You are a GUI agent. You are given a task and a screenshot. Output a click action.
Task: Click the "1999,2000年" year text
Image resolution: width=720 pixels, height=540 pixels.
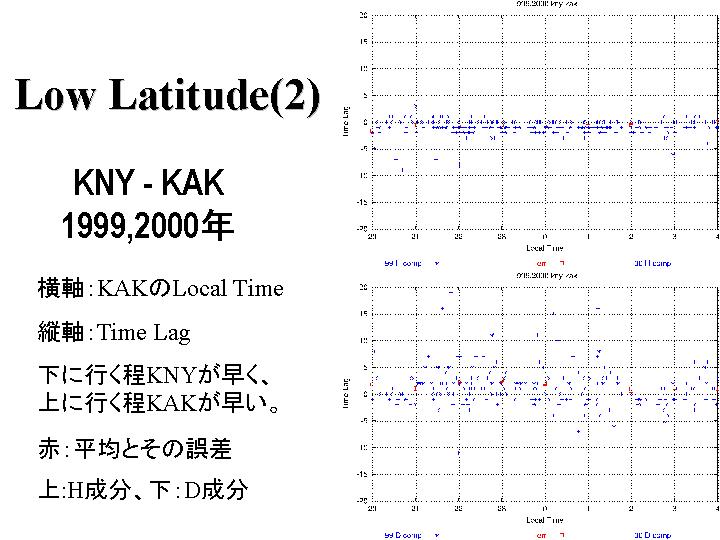click(147, 226)
